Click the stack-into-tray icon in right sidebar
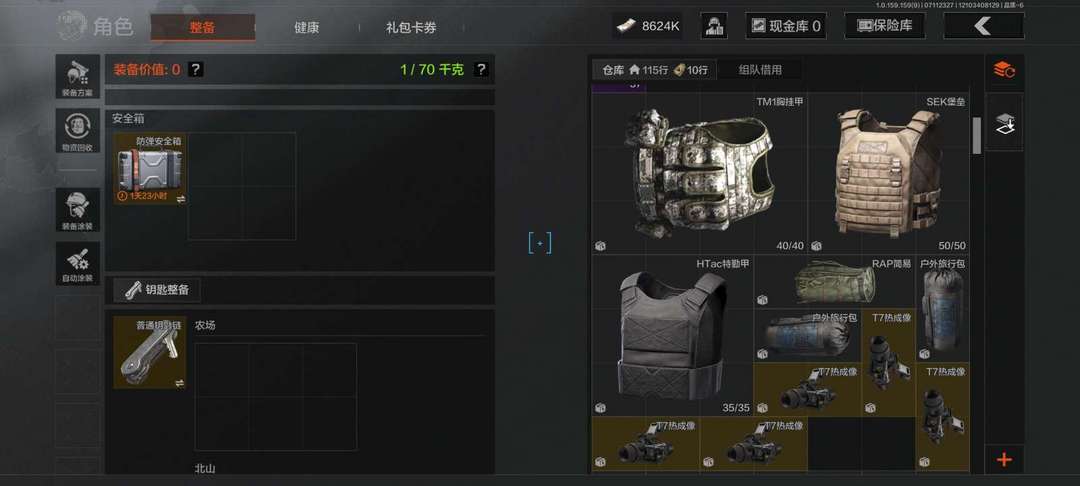Screen dimensions: 1080x486 1004,123
